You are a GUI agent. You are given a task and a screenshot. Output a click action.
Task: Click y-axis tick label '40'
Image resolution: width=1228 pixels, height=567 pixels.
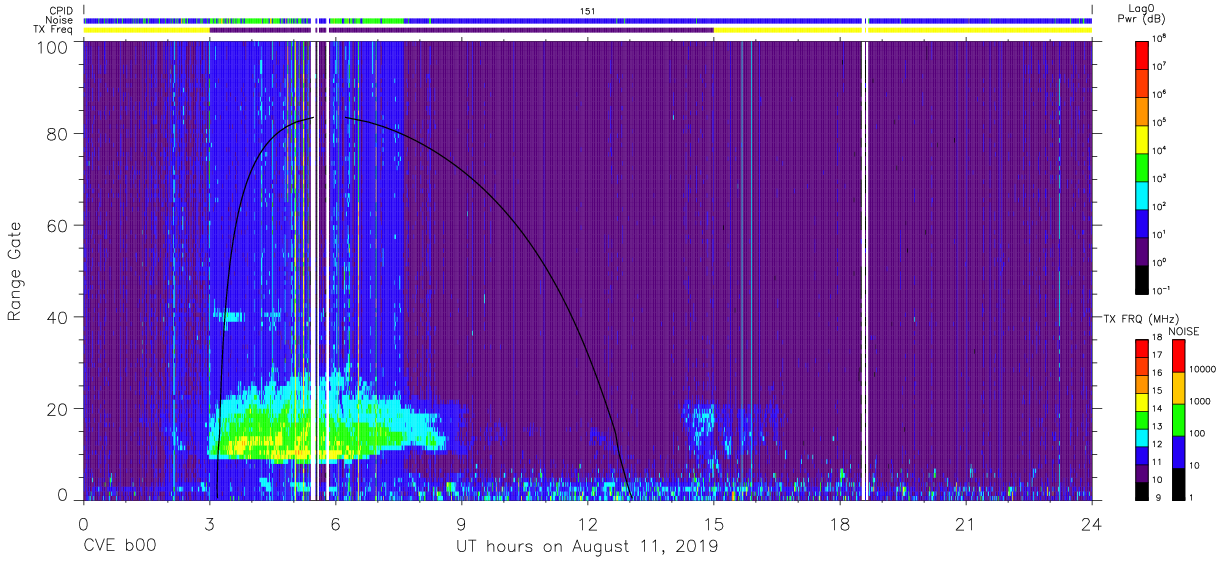[x=58, y=317]
